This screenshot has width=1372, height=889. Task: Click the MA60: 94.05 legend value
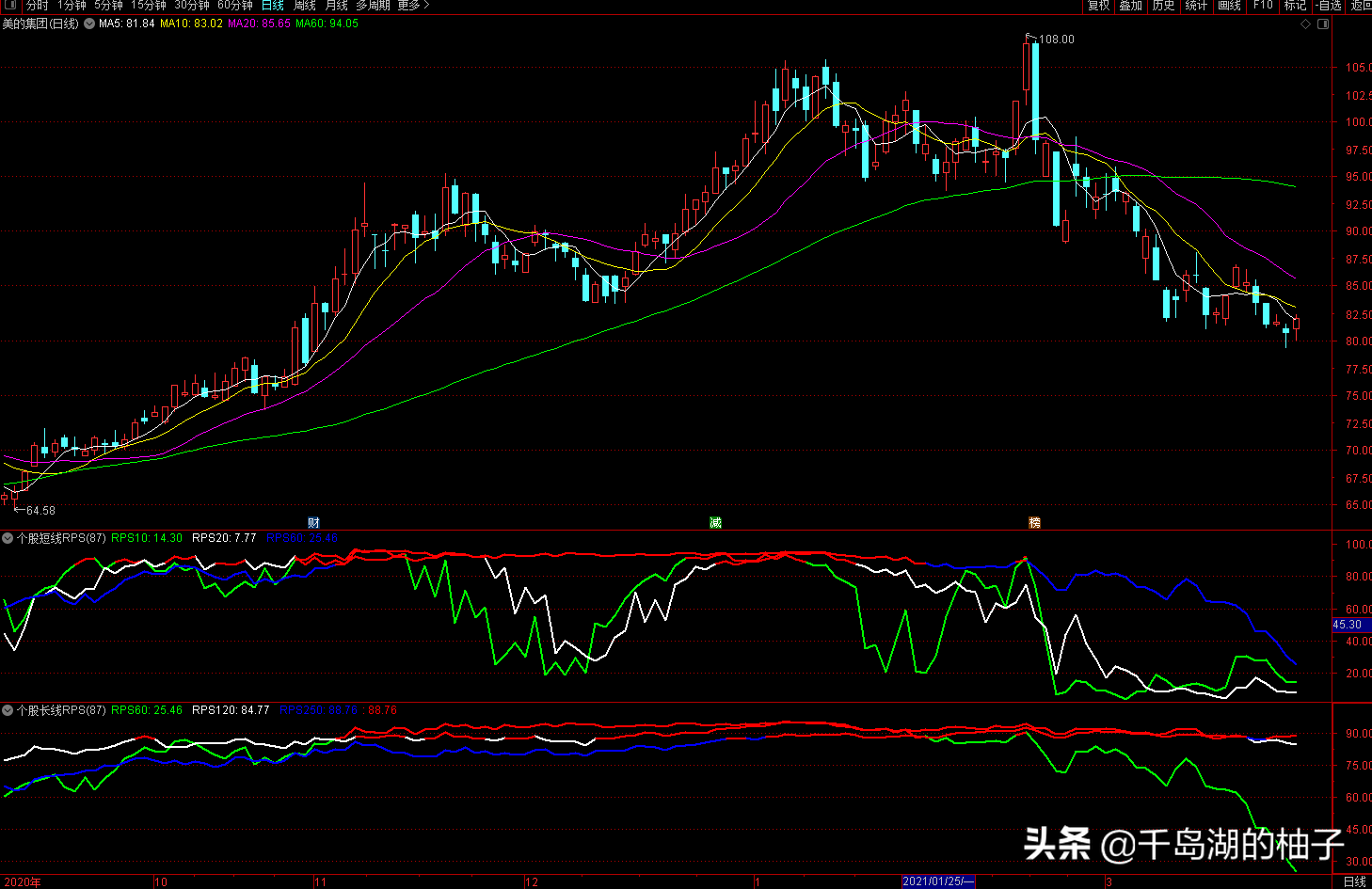click(327, 24)
